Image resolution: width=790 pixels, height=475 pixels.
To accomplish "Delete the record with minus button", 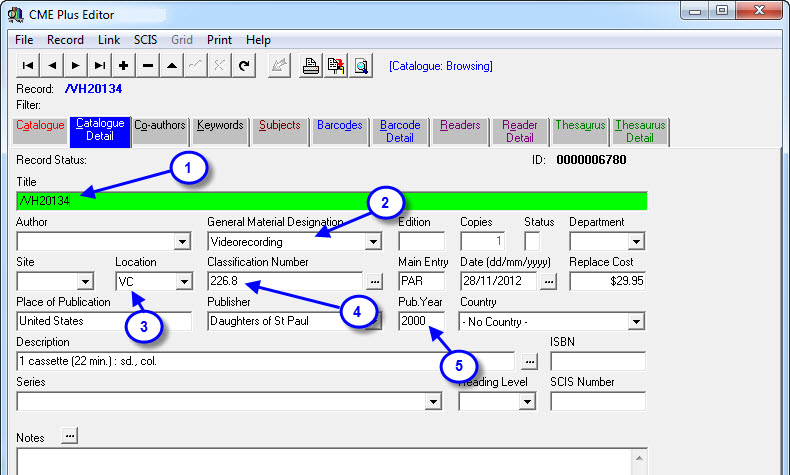I will point(148,66).
